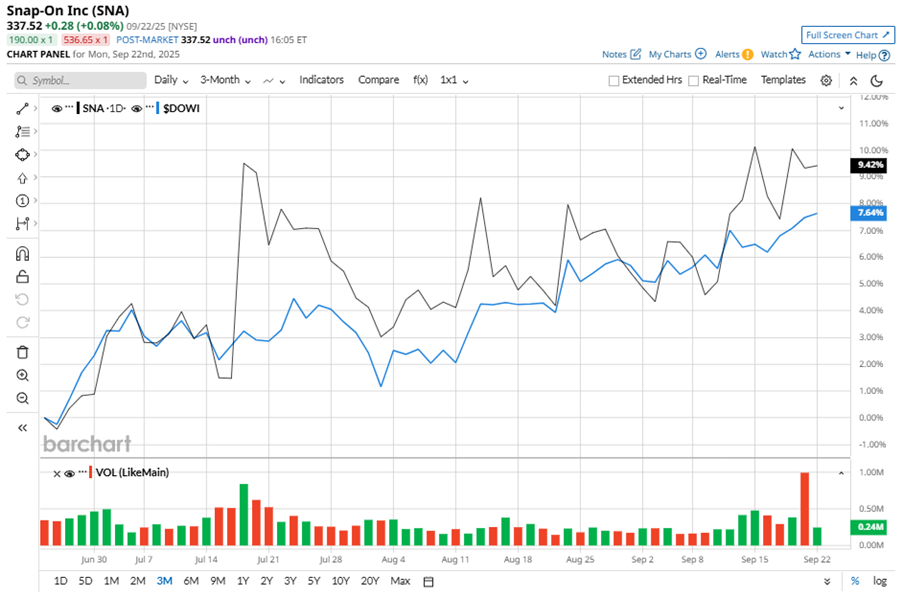The height and width of the screenshot is (597, 903).
Task: Select the 1Y time range
Action: coord(243,581)
